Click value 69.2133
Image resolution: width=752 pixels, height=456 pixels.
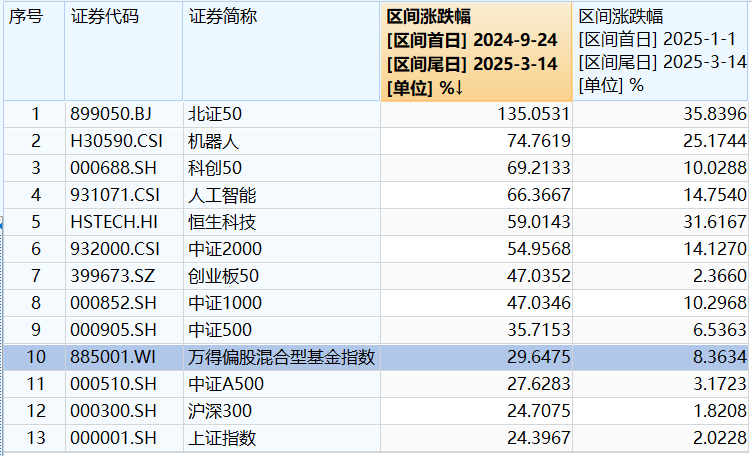click(x=539, y=168)
